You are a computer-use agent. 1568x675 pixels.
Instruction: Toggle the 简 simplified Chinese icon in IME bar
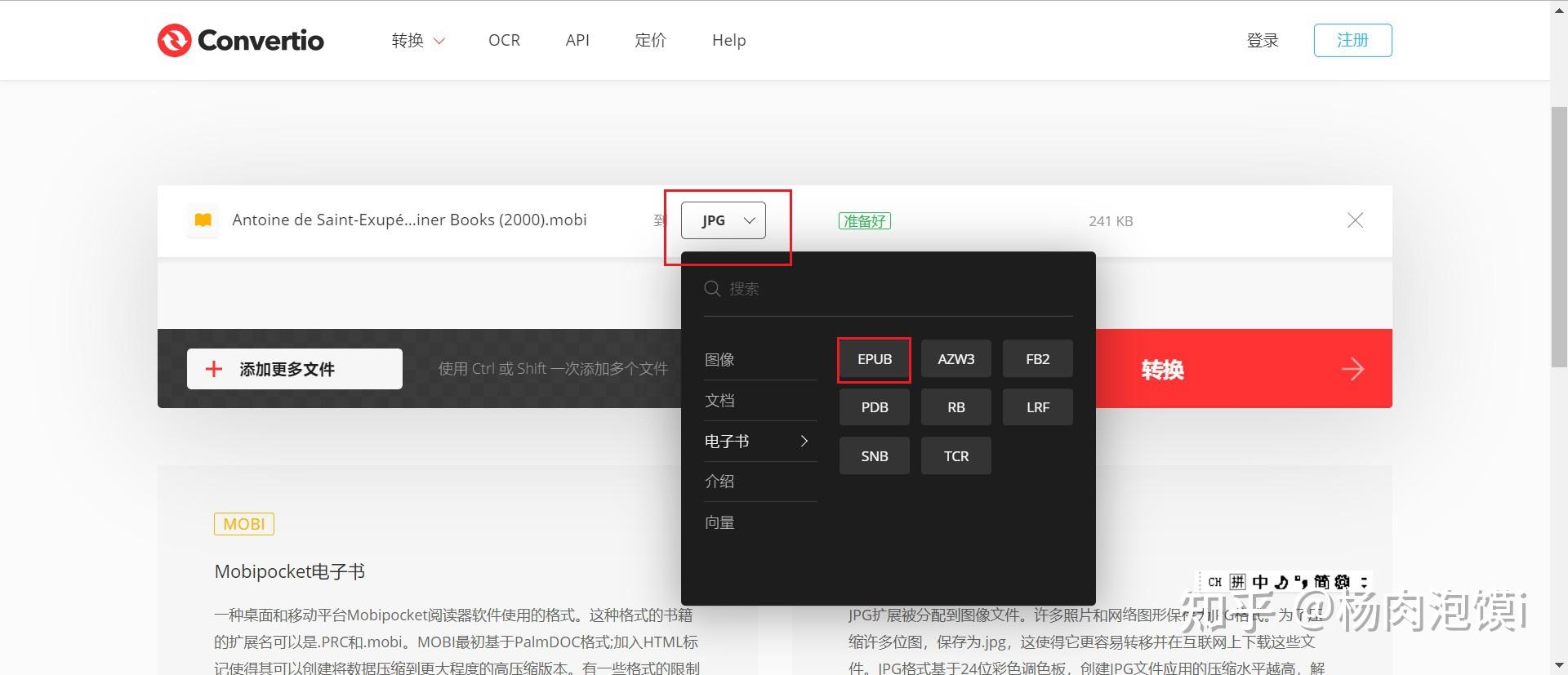click(1321, 582)
